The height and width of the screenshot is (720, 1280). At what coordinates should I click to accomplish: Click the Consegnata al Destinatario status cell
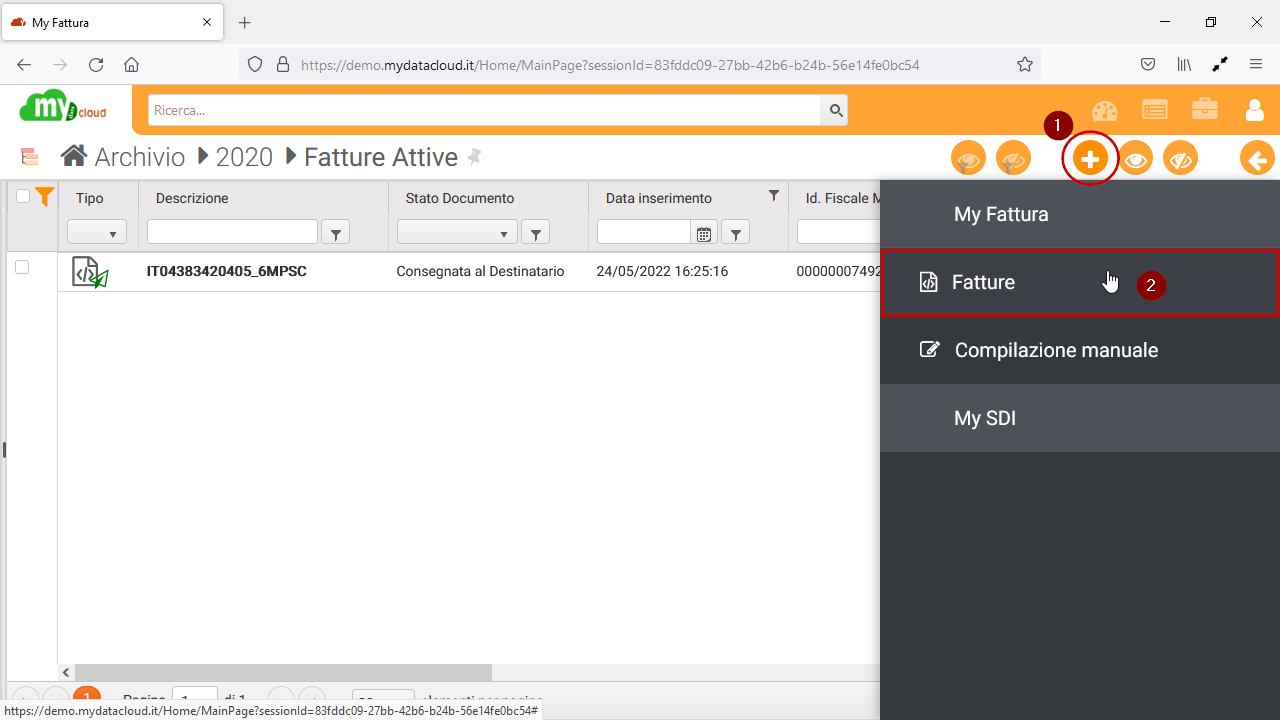click(480, 271)
